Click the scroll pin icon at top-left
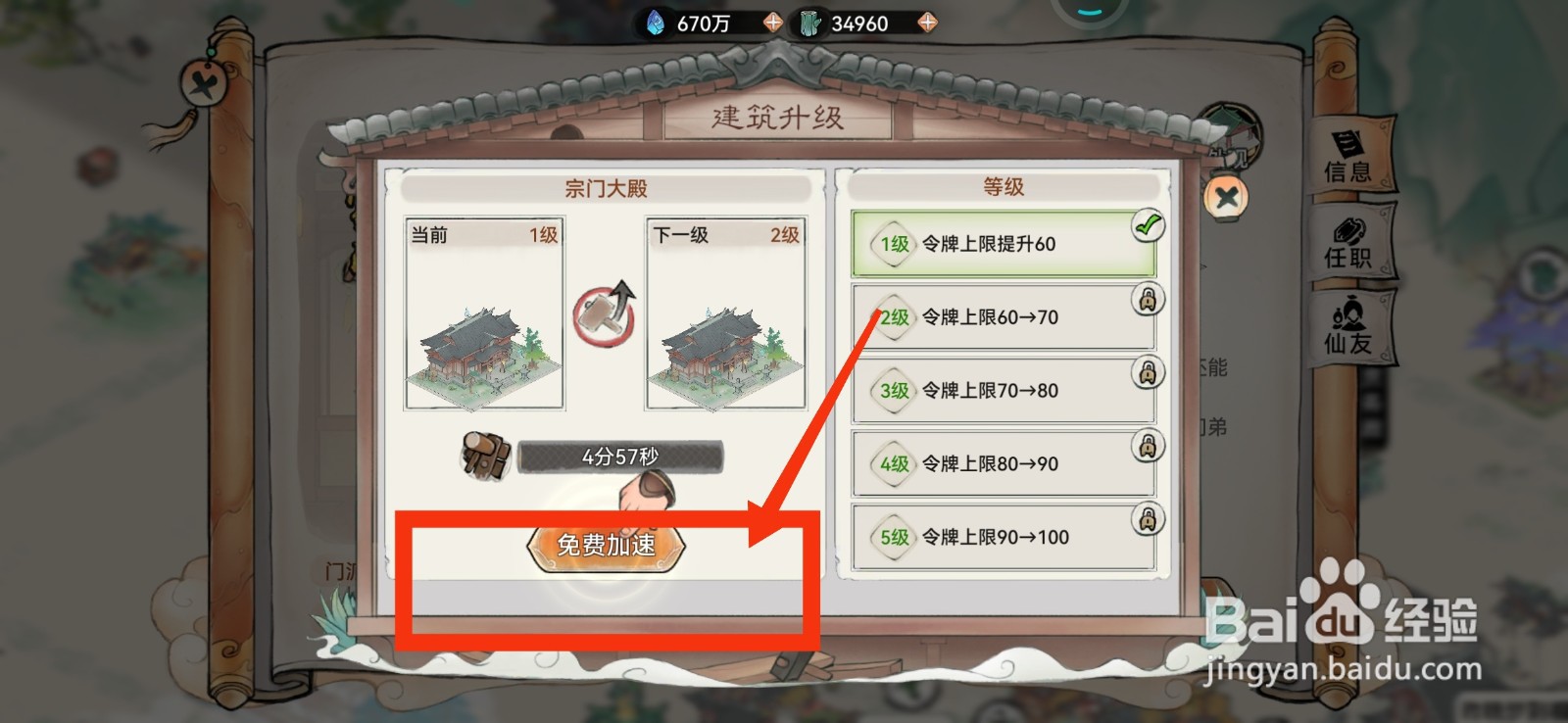This screenshot has height=723, width=1568. 205,85
